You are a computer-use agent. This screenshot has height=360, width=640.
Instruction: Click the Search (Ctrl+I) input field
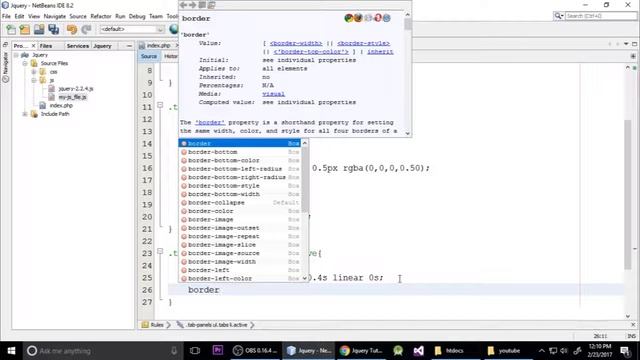[x=600, y=16]
